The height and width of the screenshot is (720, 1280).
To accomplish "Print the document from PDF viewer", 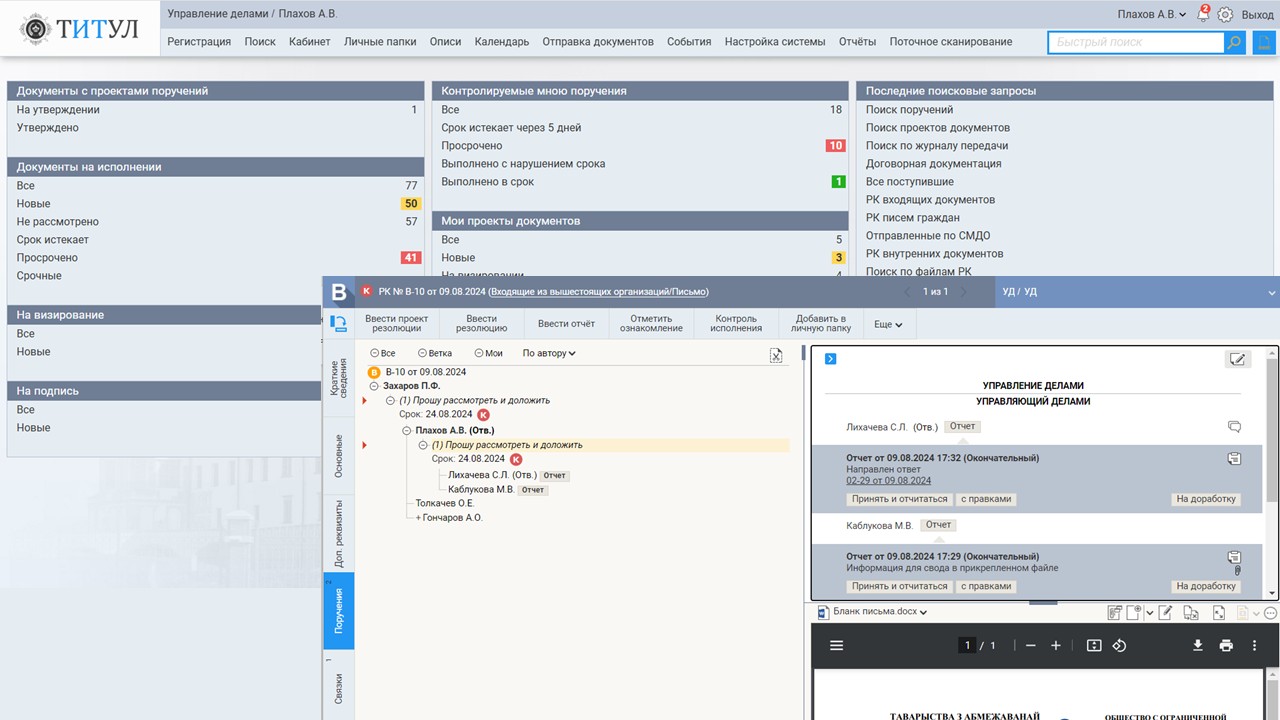I will pyautogui.click(x=1226, y=645).
